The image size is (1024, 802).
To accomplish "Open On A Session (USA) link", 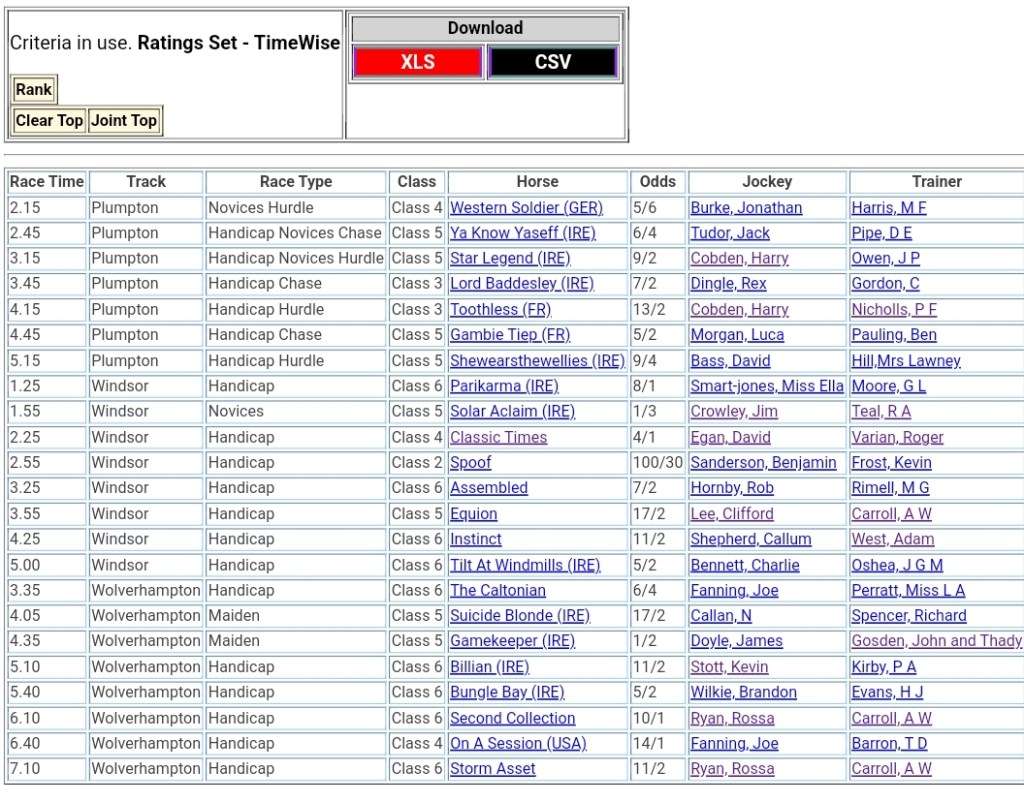I will [x=518, y=743].
